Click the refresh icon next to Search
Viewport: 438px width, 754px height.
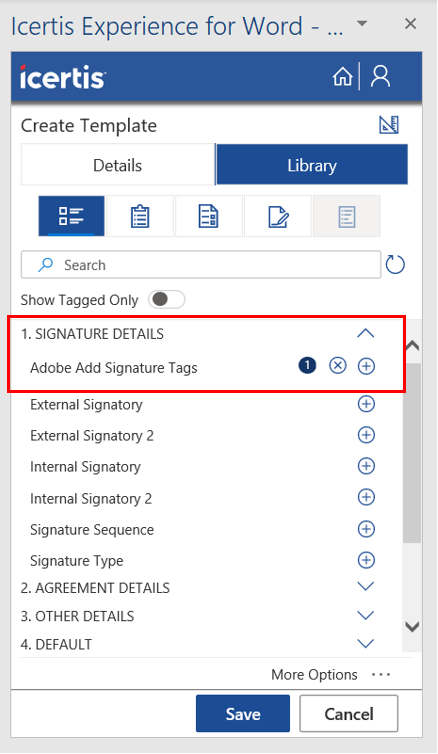coord(395,264)
